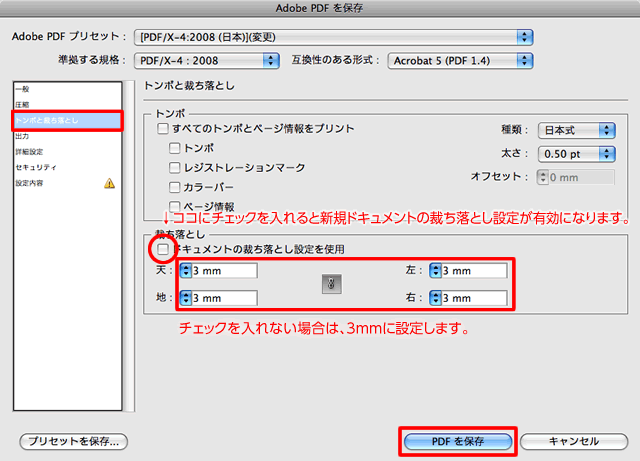Select セキュリティ in the category list

[x=68, y=167]
